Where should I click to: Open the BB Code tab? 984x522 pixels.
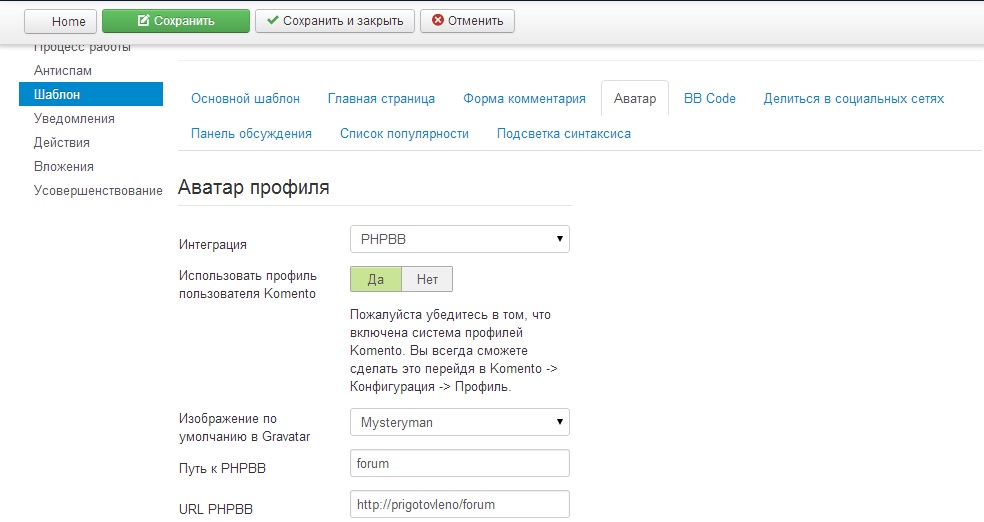click(x=709, y=99)
